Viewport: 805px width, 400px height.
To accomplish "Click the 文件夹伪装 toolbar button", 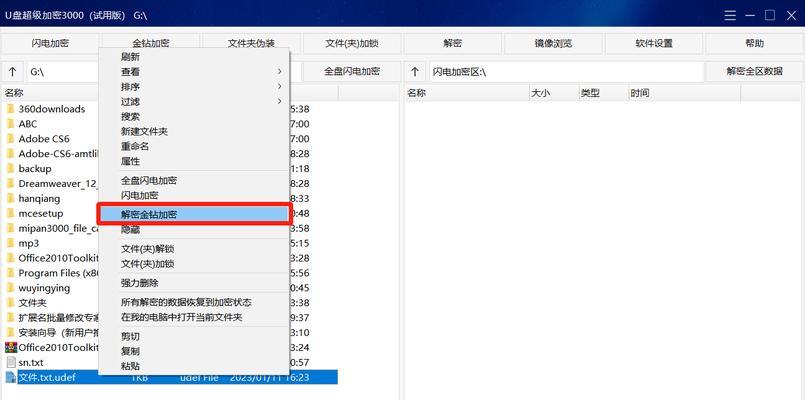I will pos(252,44).
